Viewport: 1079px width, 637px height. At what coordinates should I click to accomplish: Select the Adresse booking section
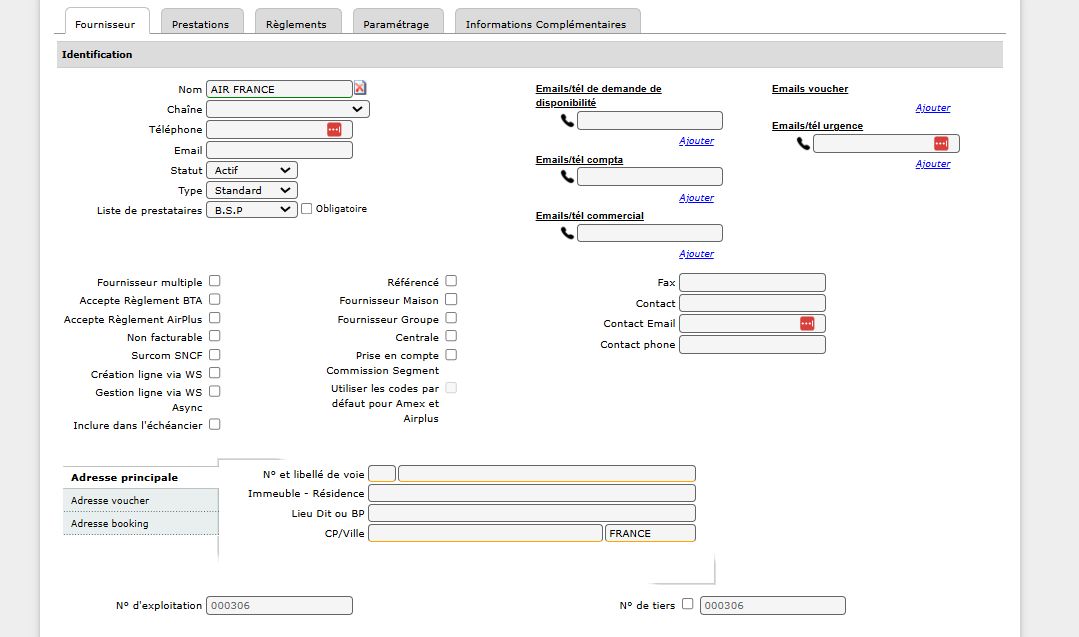pyautogui.click(x=141, y=523)
